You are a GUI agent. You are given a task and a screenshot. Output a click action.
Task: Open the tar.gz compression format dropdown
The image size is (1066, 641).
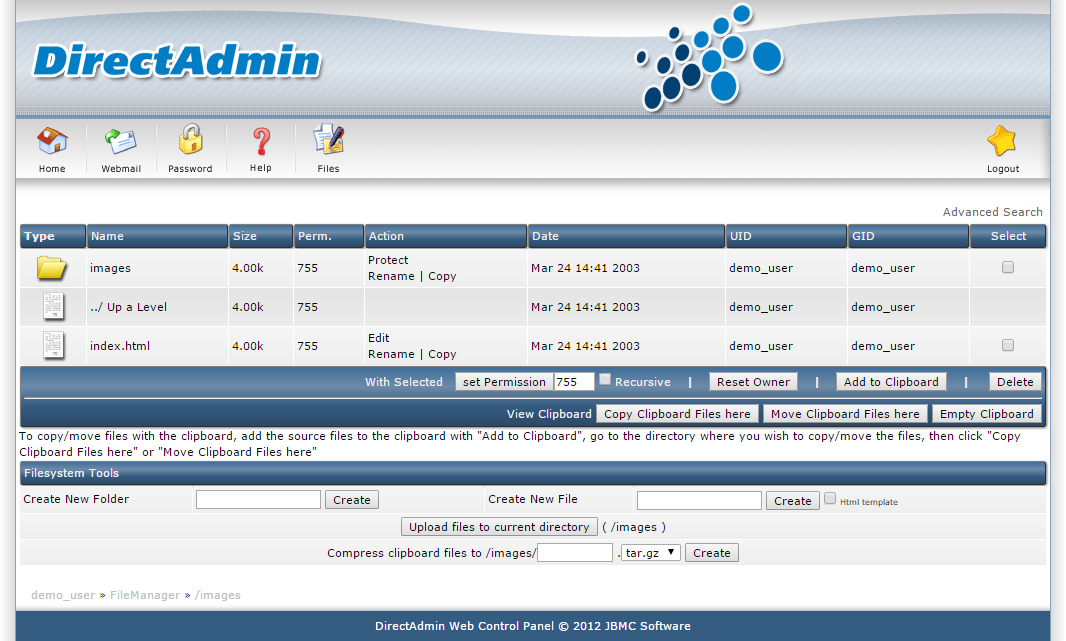651,553
